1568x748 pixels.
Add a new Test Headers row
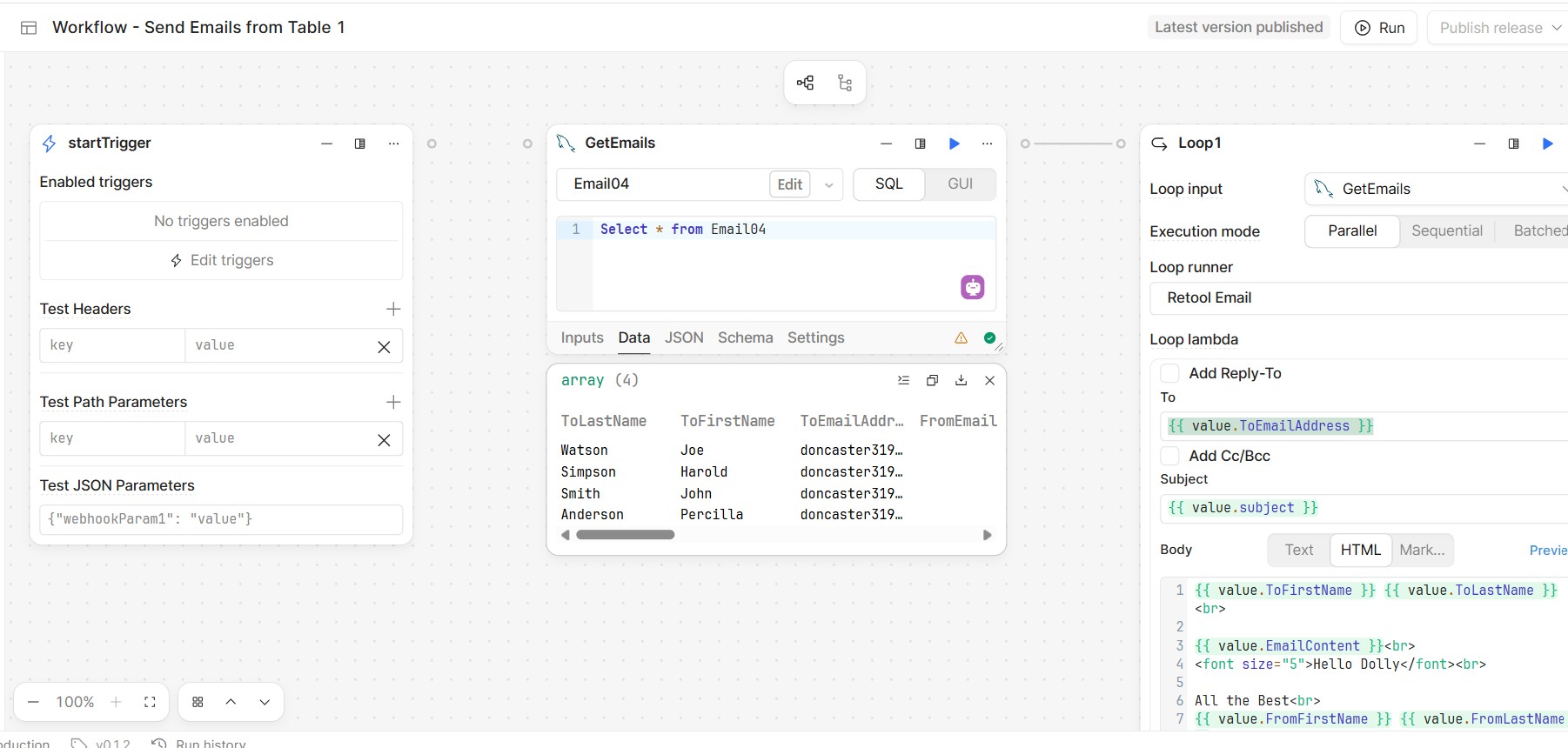[x=393, y=309]
